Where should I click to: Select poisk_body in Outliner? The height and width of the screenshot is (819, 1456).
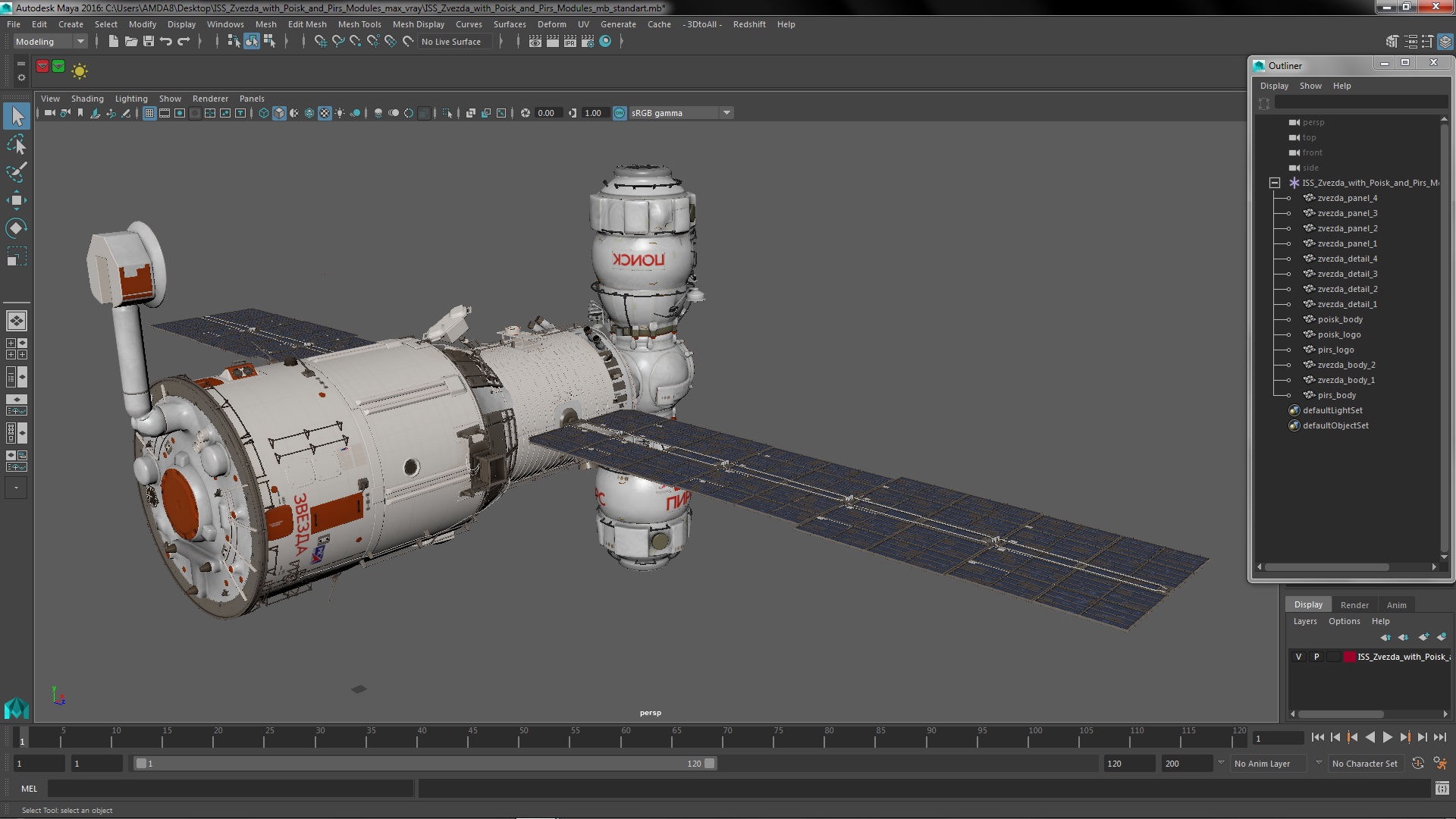click(1340, 319)
